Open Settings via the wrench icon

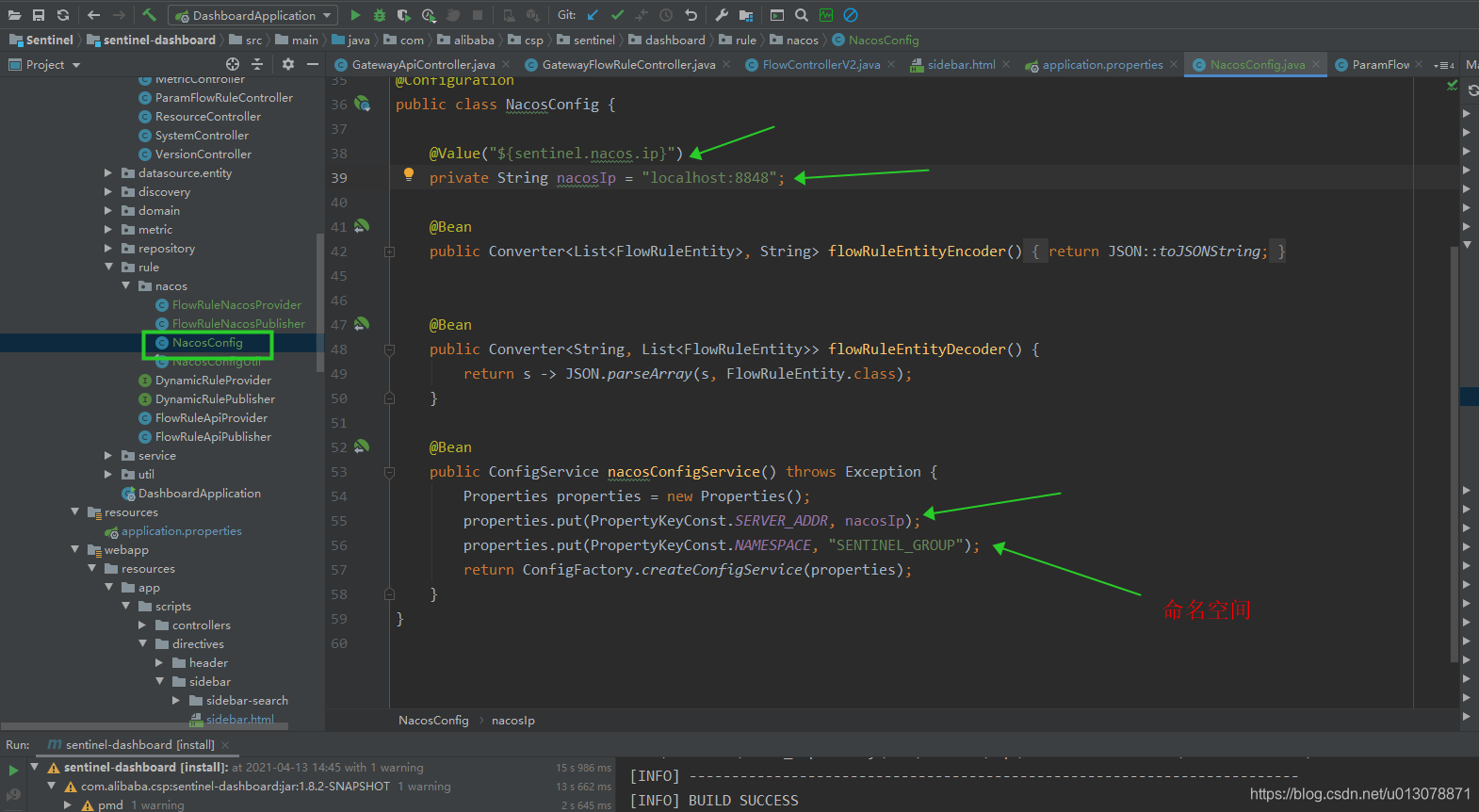722,15
